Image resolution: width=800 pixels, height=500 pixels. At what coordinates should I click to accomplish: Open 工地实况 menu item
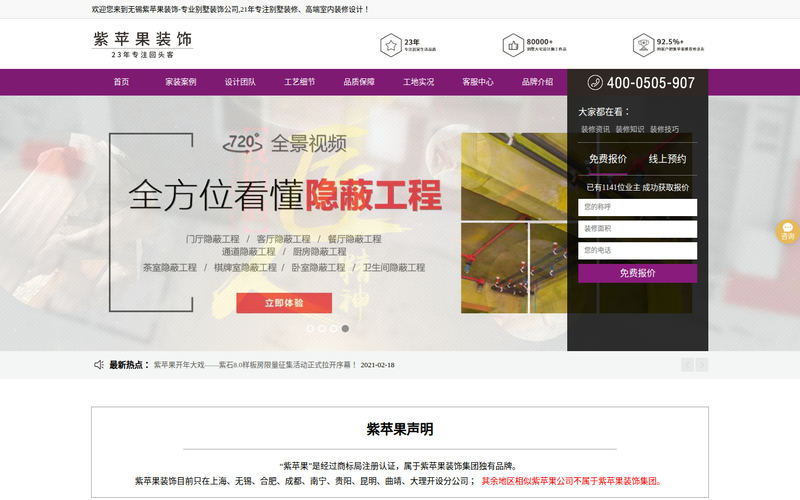pyautogui.click(x=418, y=82)
